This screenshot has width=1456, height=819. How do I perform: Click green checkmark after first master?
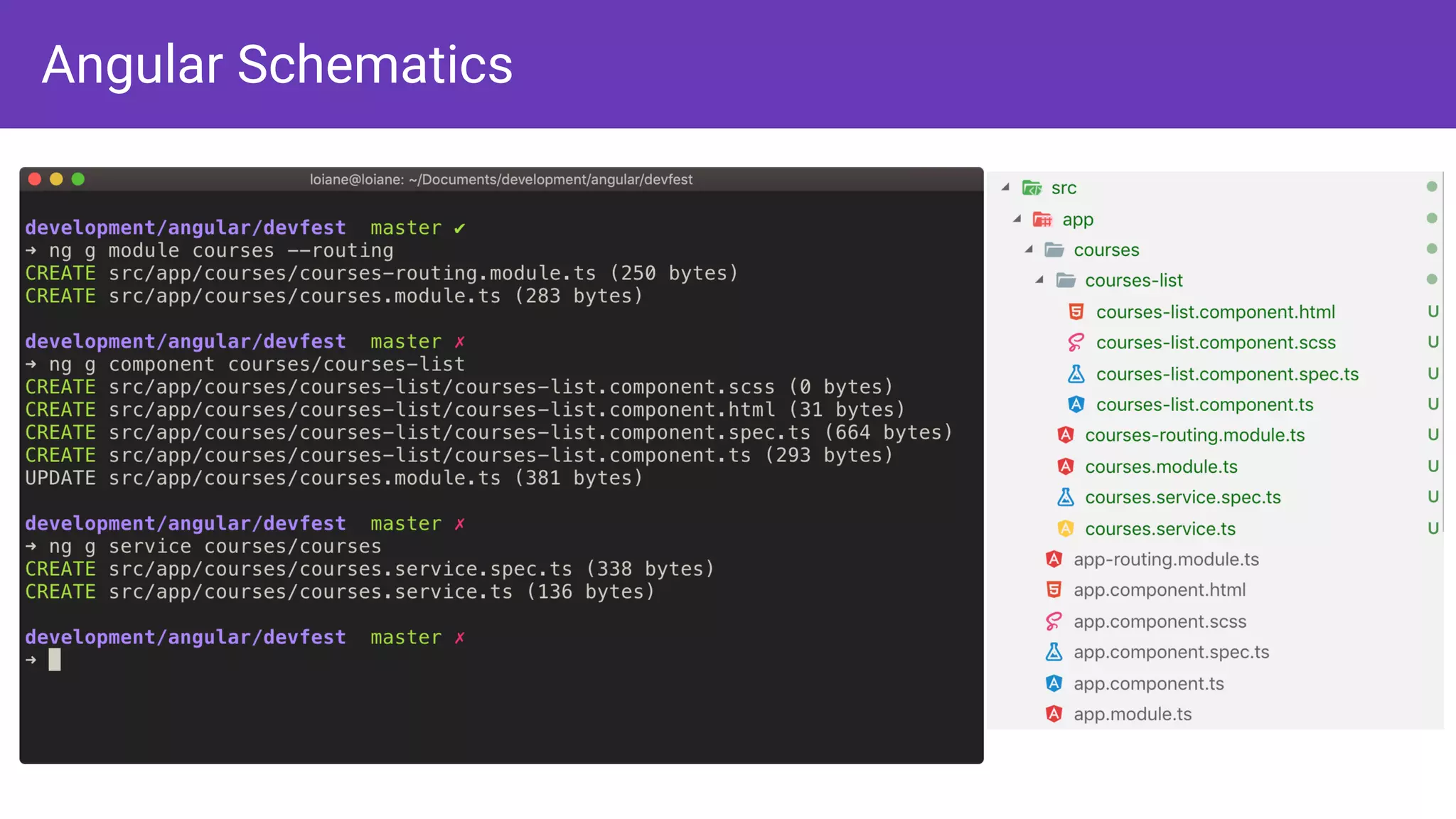(x=460, y=228)
